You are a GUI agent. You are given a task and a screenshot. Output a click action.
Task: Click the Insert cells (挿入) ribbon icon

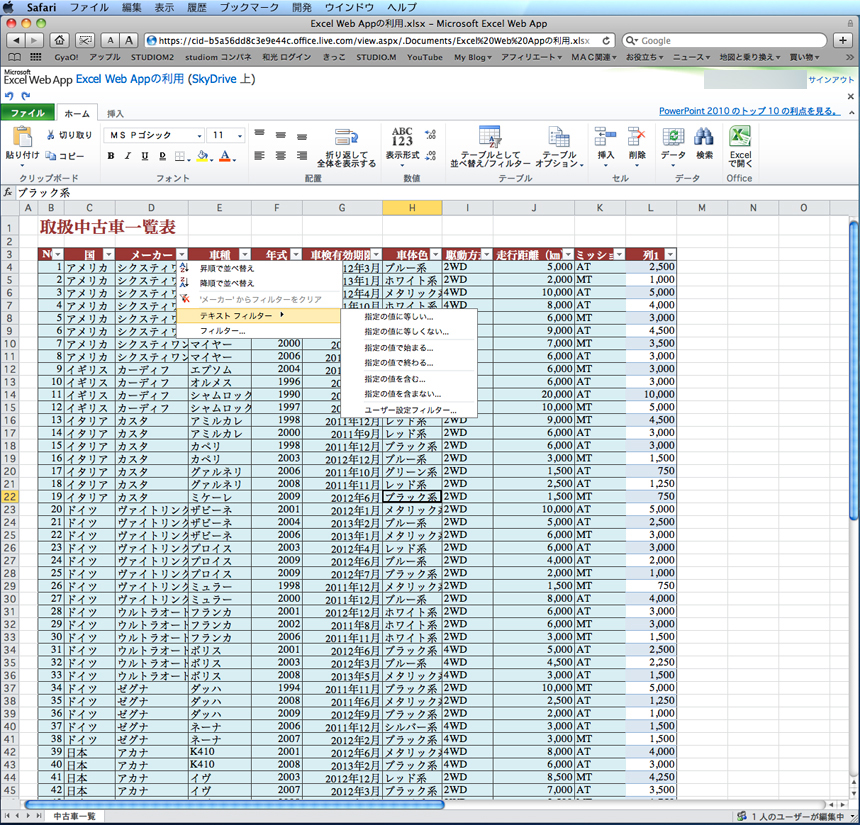(x=606, y=137)
